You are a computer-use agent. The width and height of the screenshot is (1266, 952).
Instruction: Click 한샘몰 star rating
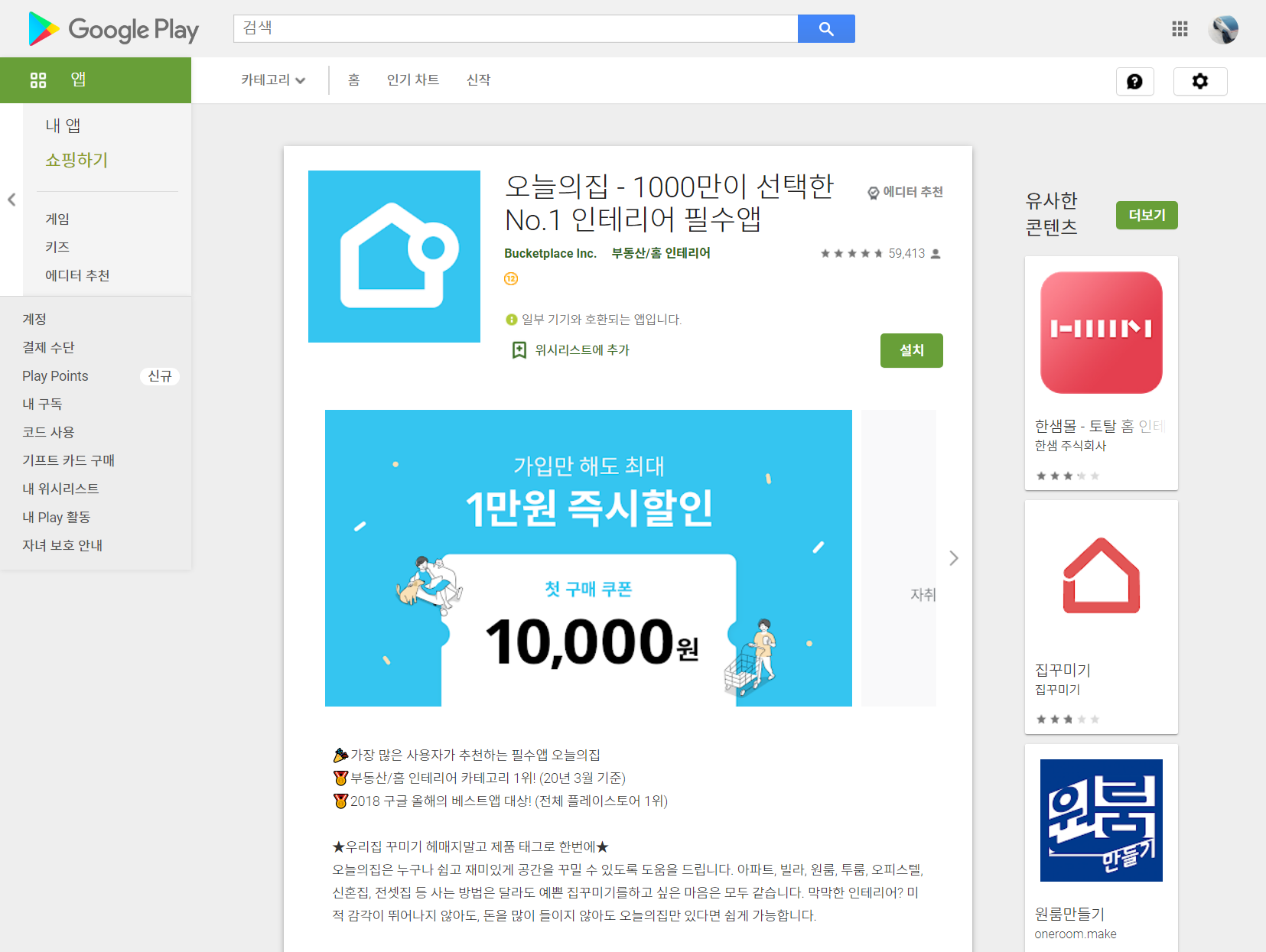pos(1068,476)
